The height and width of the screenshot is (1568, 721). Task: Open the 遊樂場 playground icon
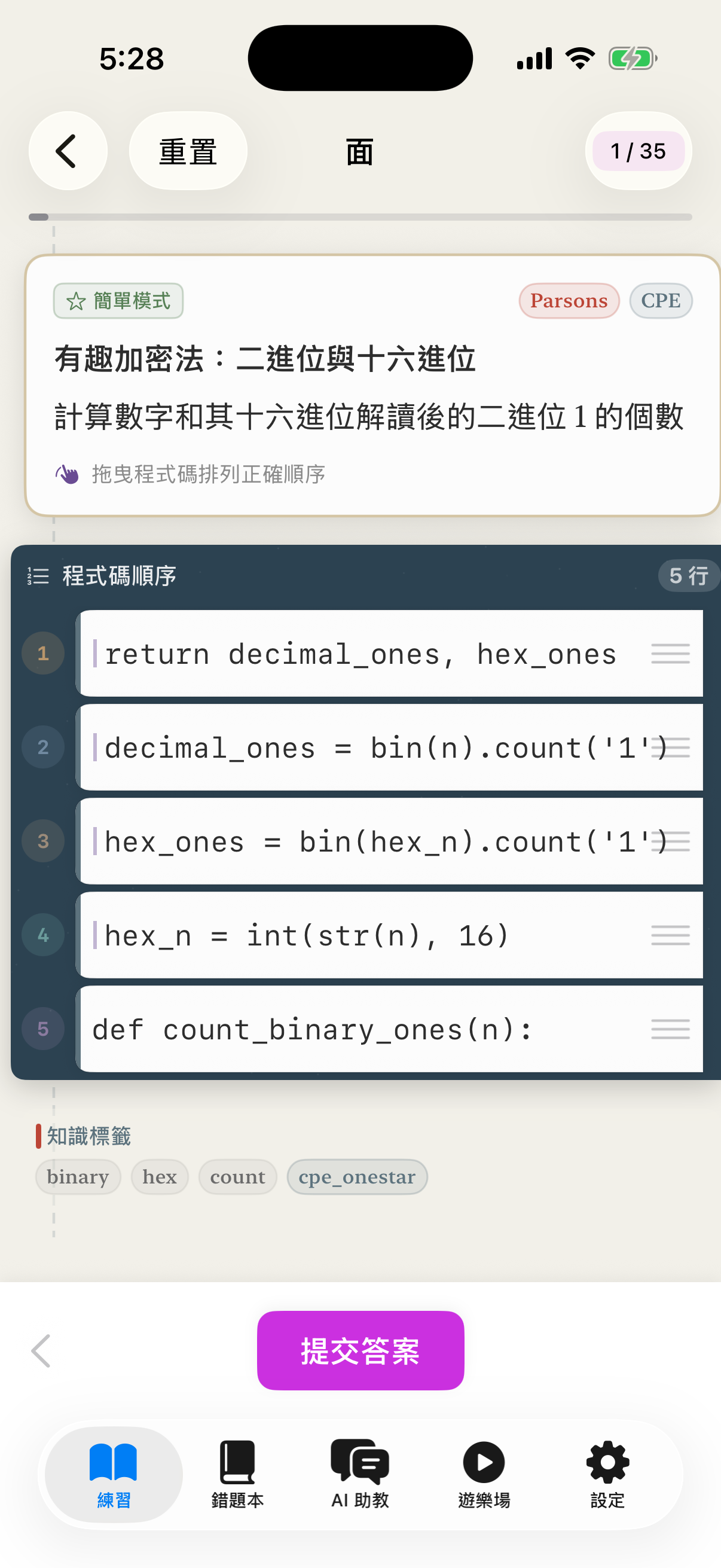pos(484,1463)
